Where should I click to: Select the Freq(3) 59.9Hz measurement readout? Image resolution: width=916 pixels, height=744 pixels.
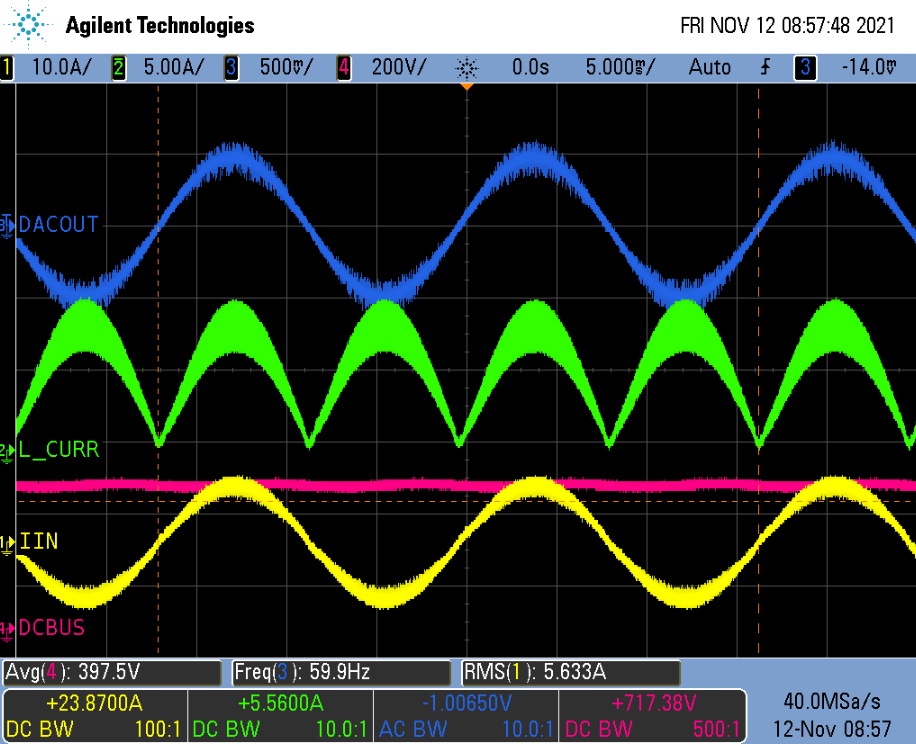341,672
